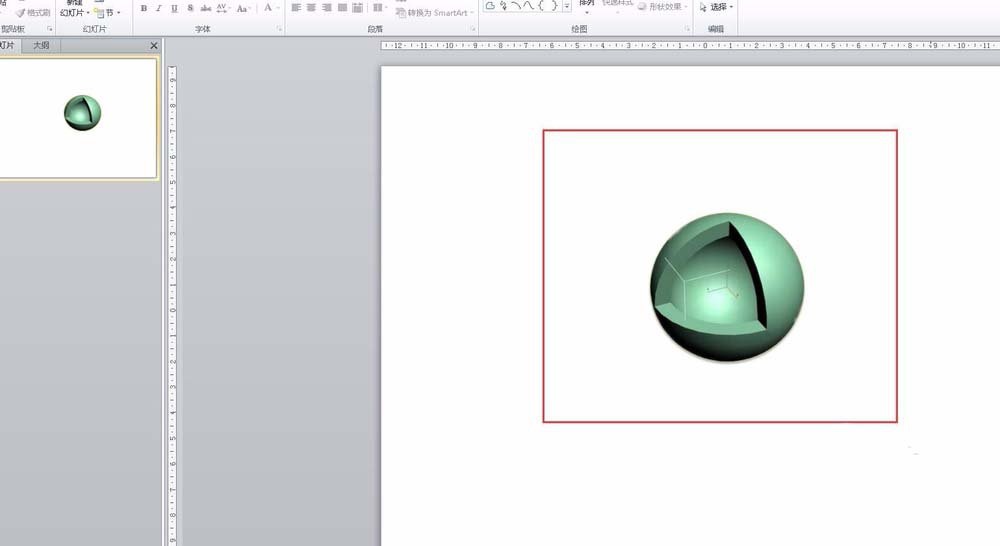Screen dimensions: 1000x546
Task: Center align the text
Action: pos(311,8)
